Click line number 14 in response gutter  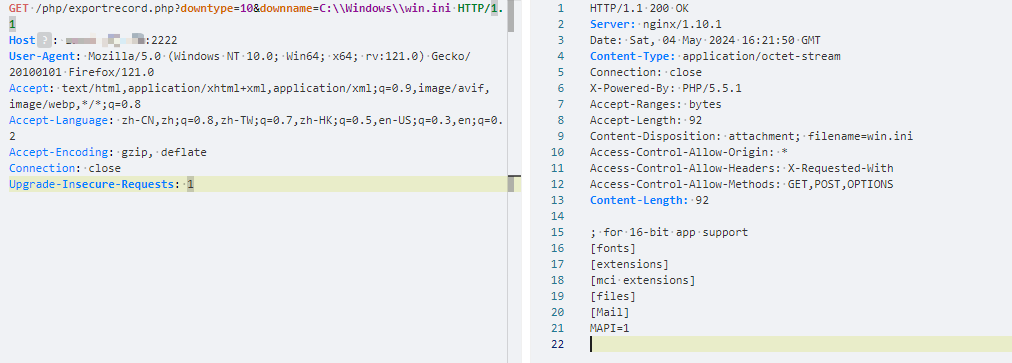(x=557, y=216)
